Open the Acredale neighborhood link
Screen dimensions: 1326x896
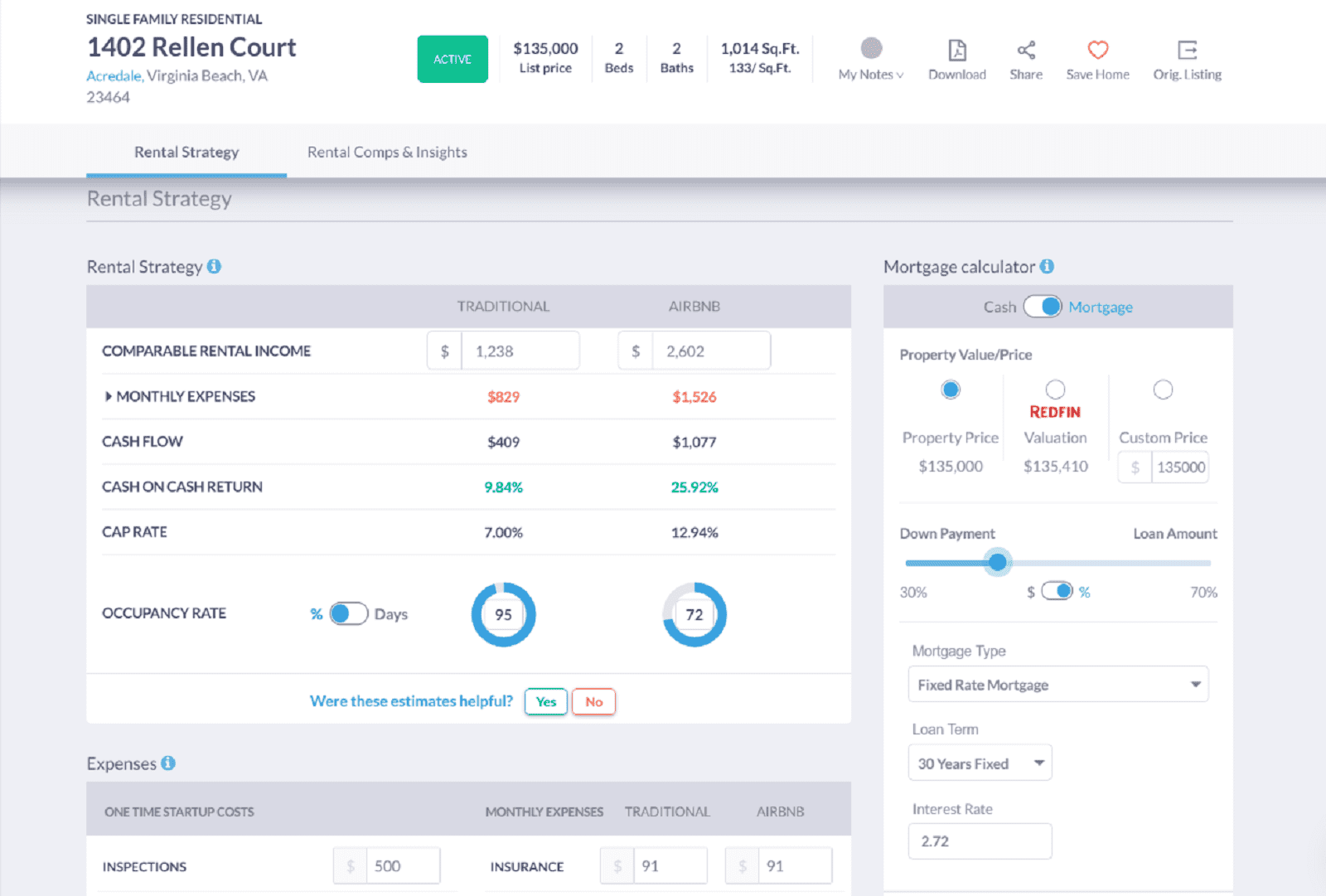pos(113,75)
